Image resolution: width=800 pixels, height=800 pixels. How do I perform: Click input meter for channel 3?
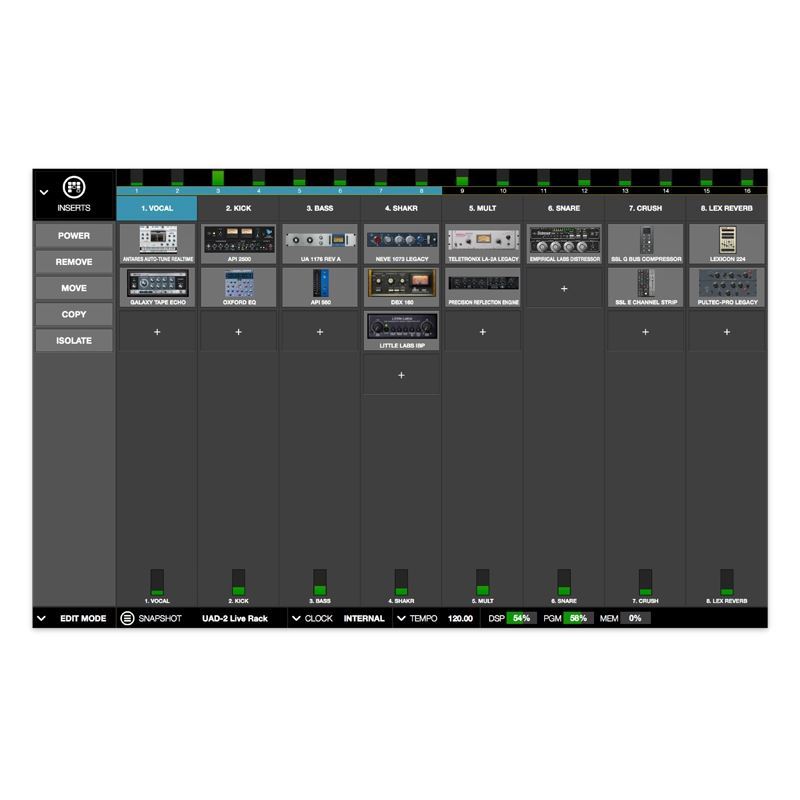pos(218,178)
